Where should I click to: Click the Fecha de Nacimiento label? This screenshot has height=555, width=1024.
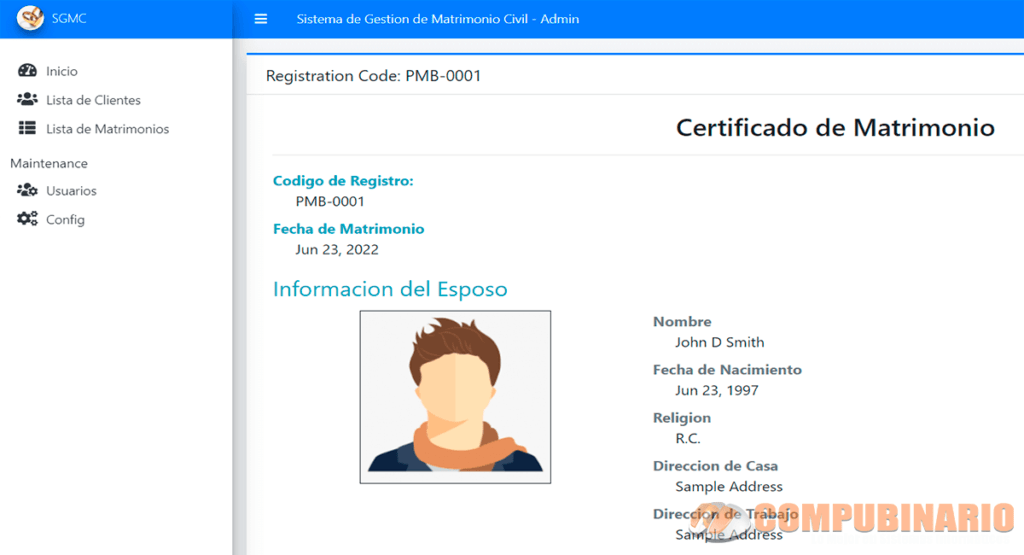click(727, 370)
